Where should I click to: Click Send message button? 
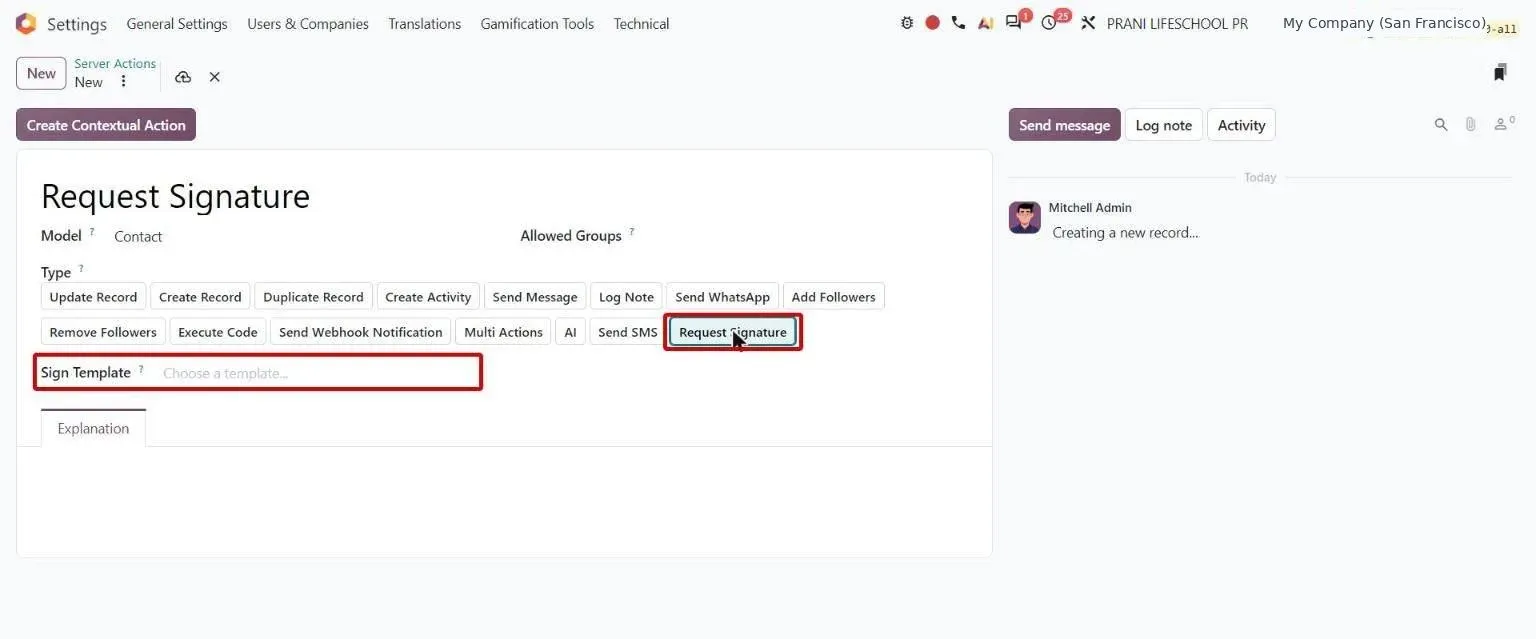[1064, 125]
